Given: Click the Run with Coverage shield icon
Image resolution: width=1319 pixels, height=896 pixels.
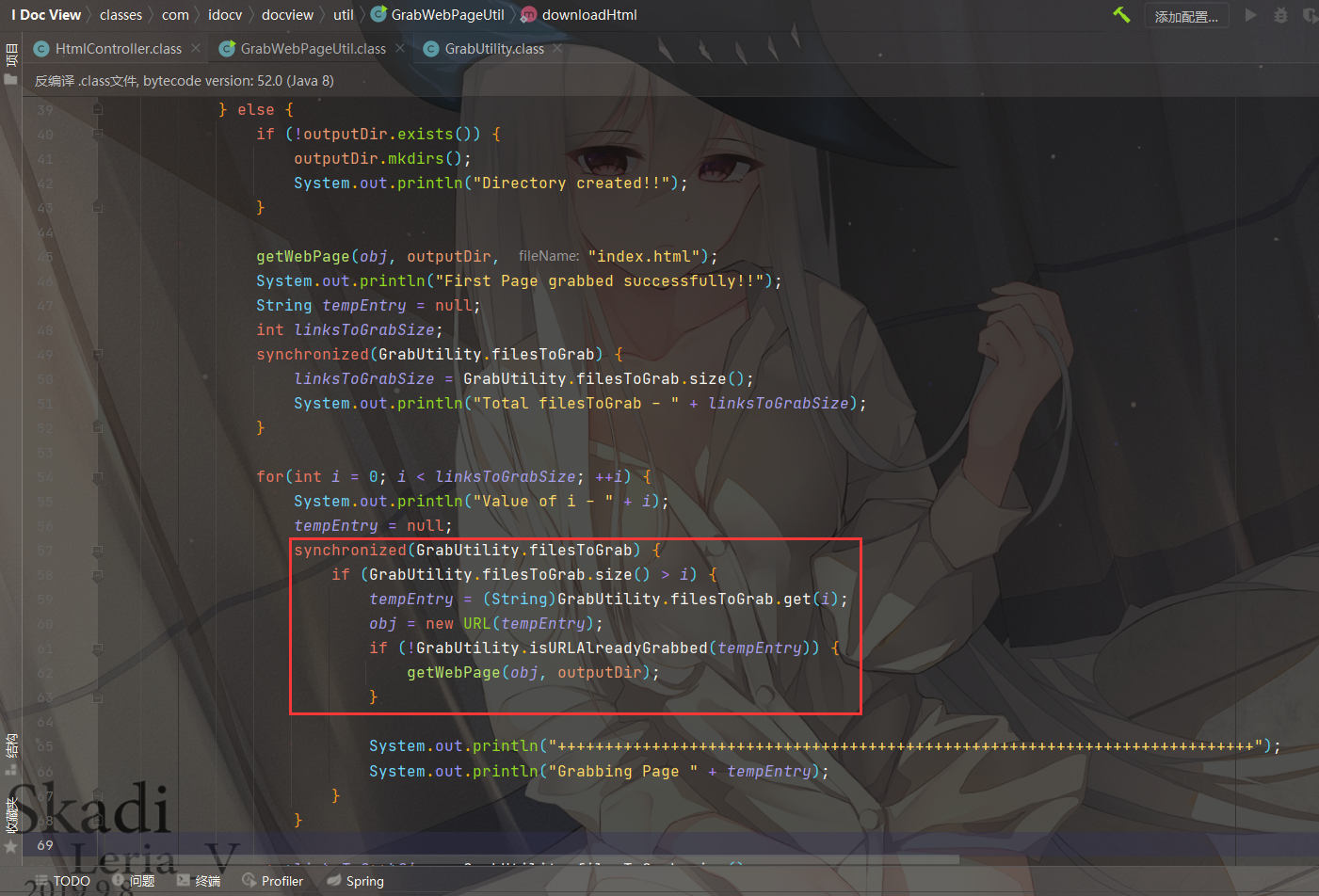Looking at the screenshot, I should tap(1310, 15).
